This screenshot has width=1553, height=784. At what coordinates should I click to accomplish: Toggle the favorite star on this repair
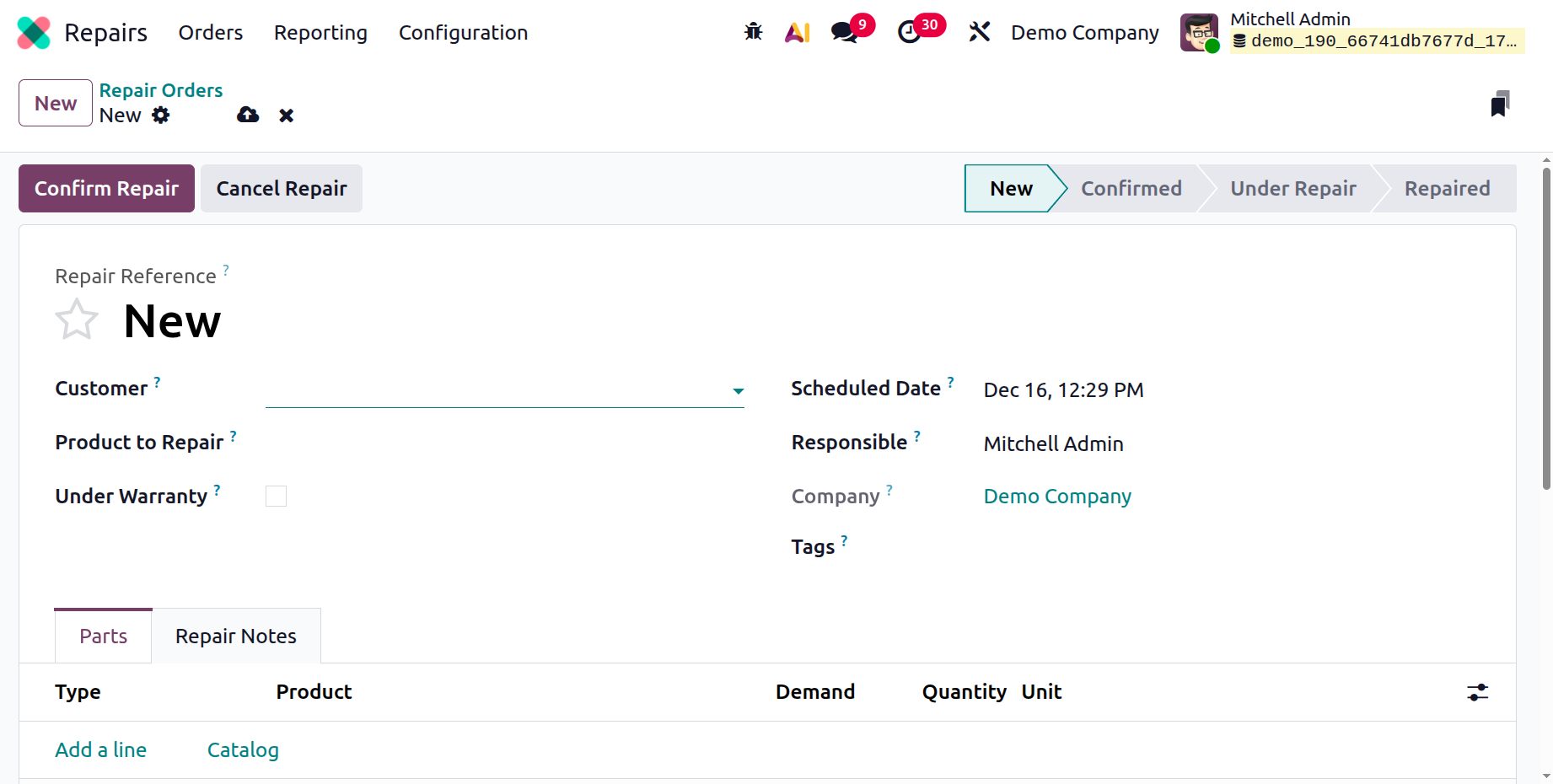(76, 320)
